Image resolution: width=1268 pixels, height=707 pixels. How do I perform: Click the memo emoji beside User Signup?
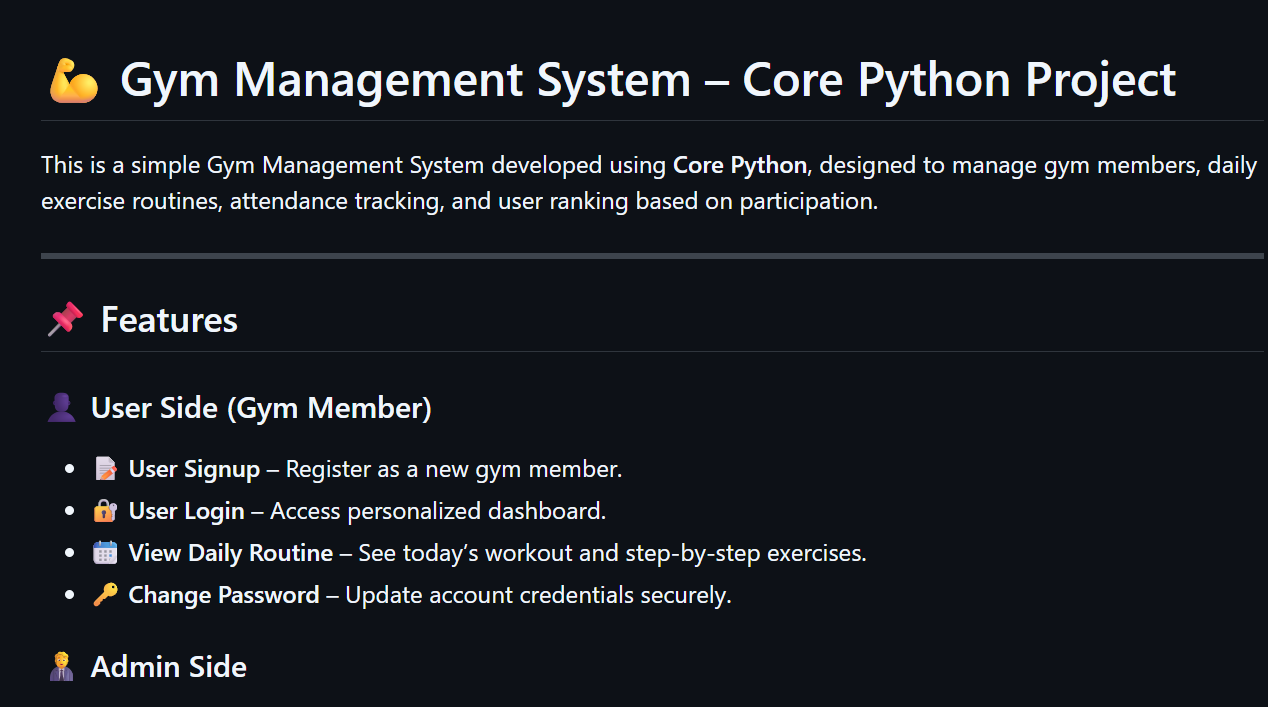pyautogui.click(x=105, y=468)
